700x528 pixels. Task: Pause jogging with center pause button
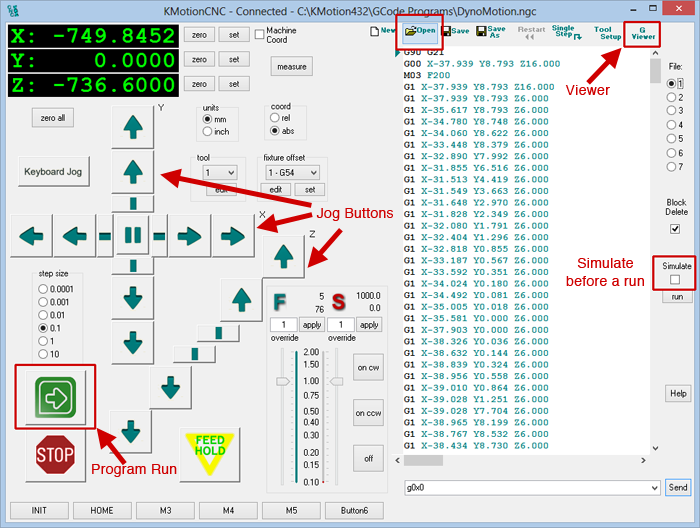[x=132, y=237]
